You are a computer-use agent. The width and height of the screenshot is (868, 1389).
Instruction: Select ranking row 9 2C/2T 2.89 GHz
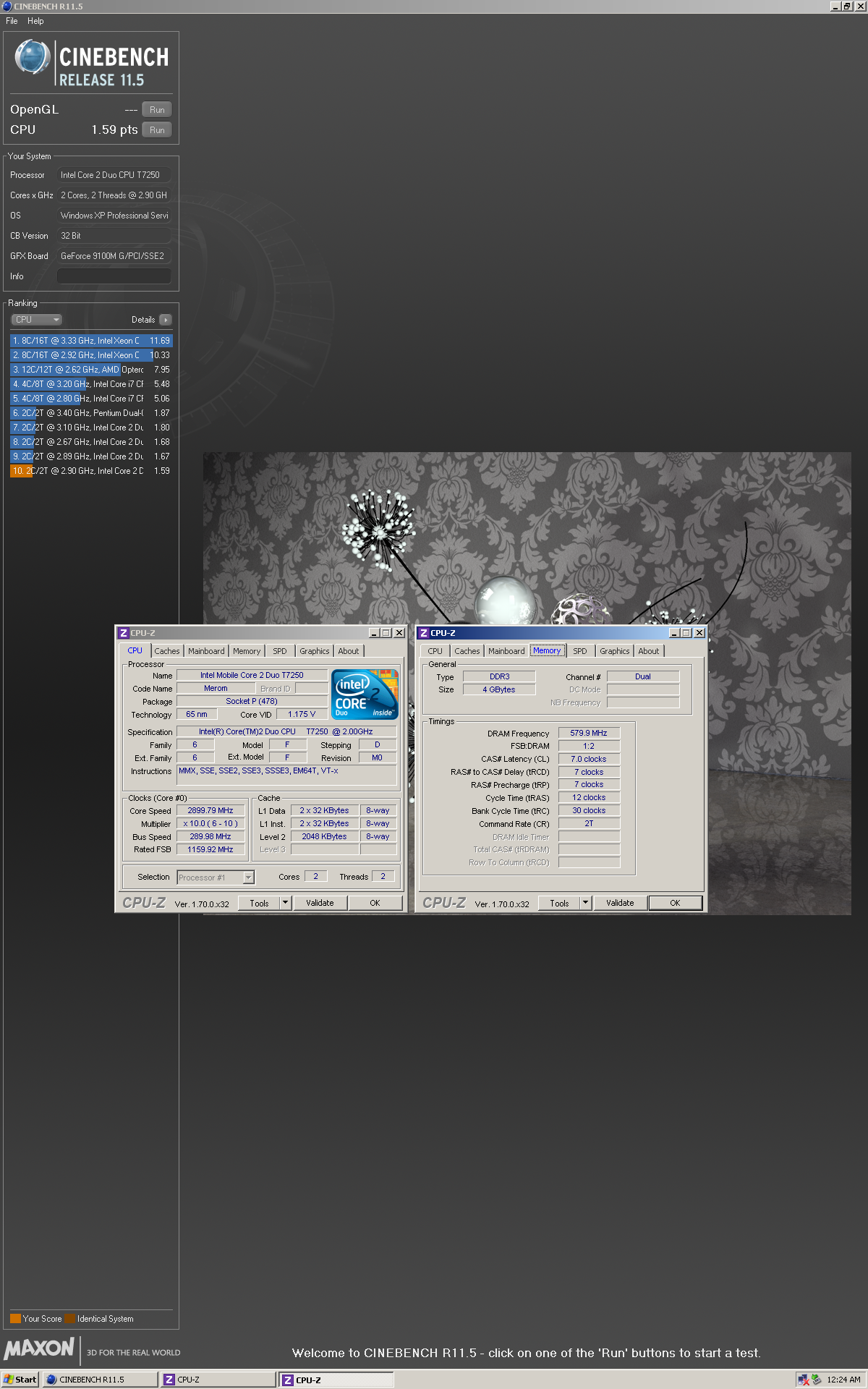(91, 456)
